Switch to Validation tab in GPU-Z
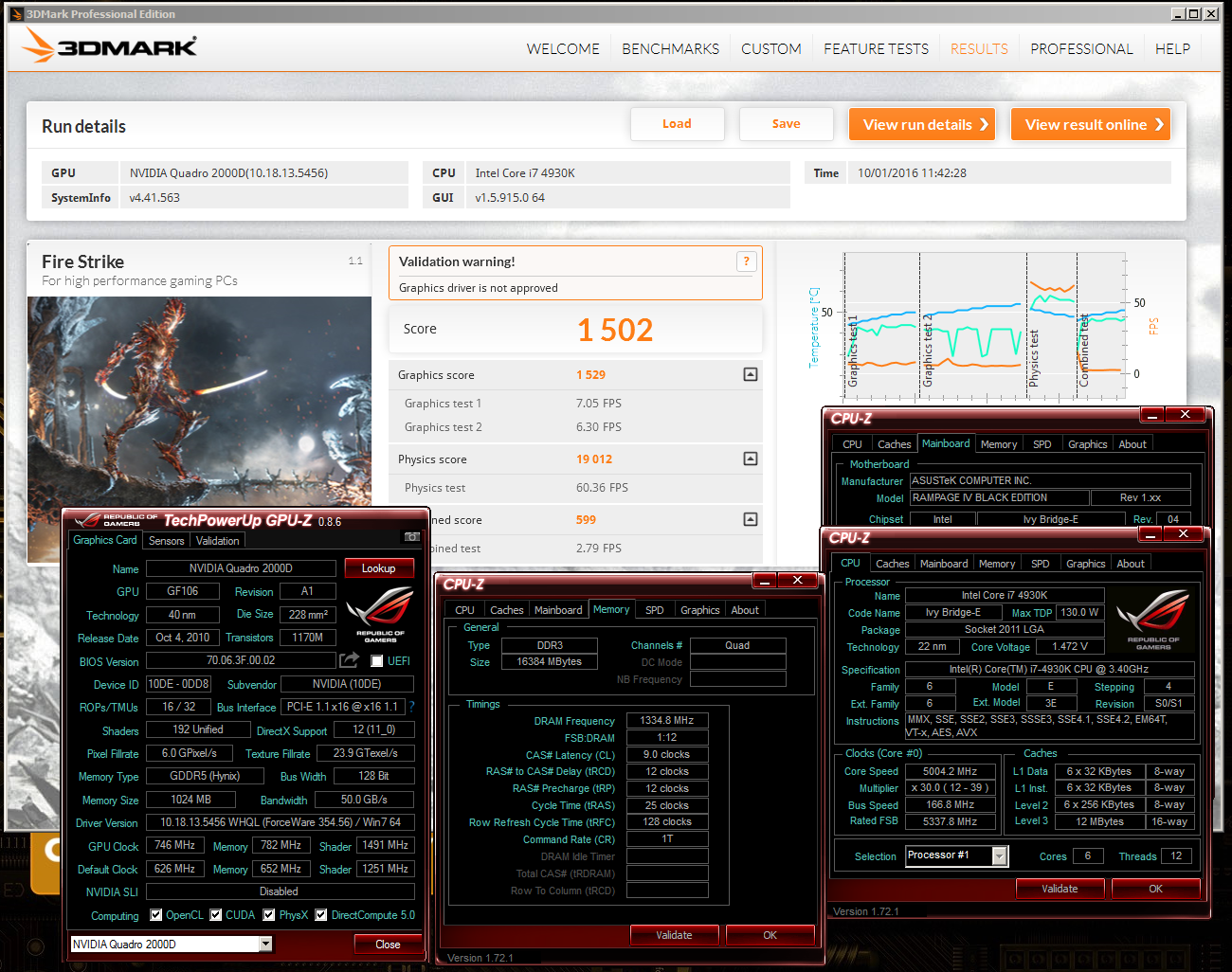 pos(218,541)
